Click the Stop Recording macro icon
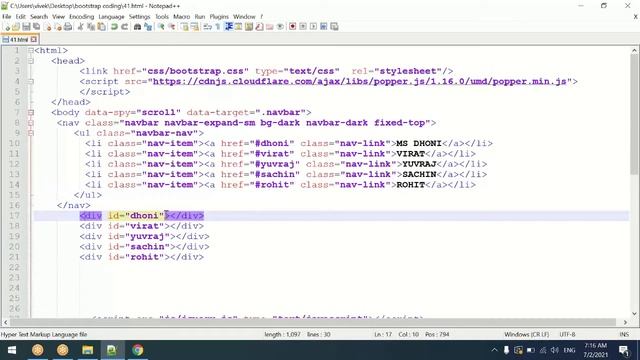Viewport: 640px width, 360px height. [303, 27]
